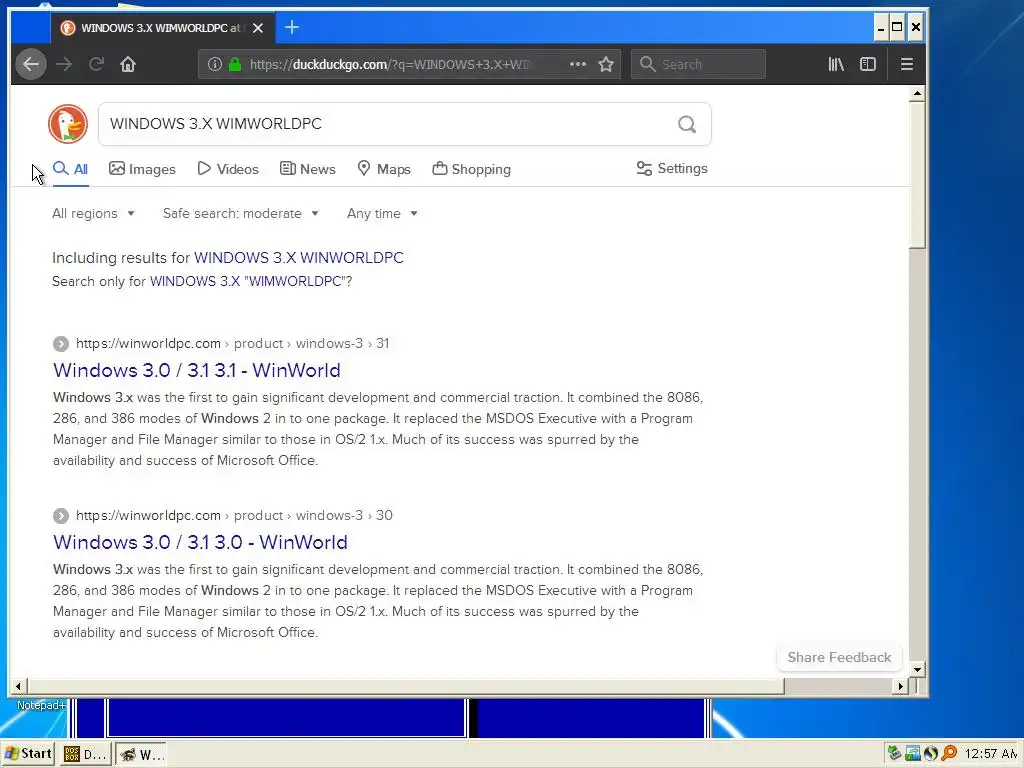Open the Windows Start button
1024x768 pixels.
(28, 754)
